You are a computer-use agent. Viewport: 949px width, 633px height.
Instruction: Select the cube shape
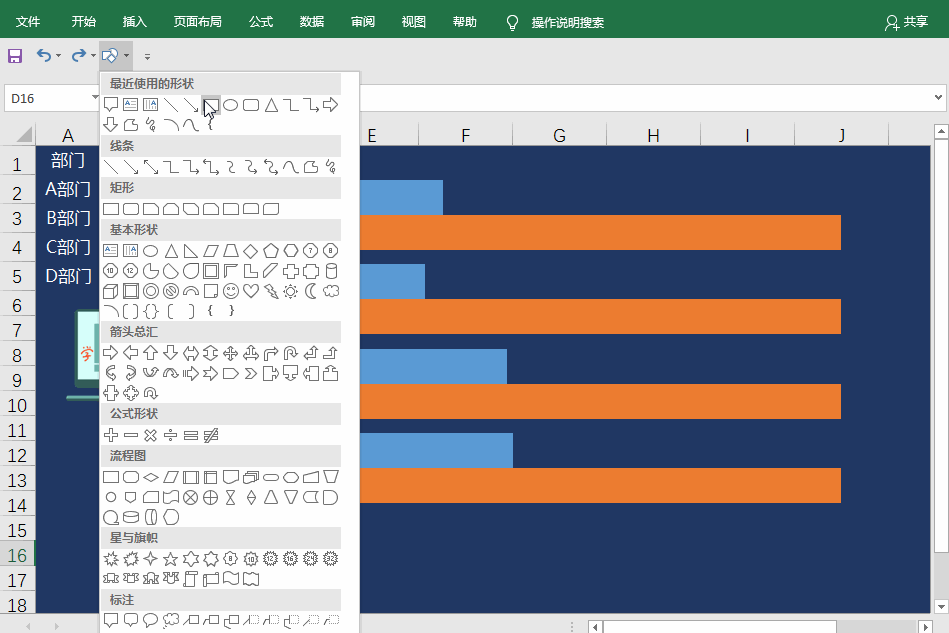pos(110,291)
